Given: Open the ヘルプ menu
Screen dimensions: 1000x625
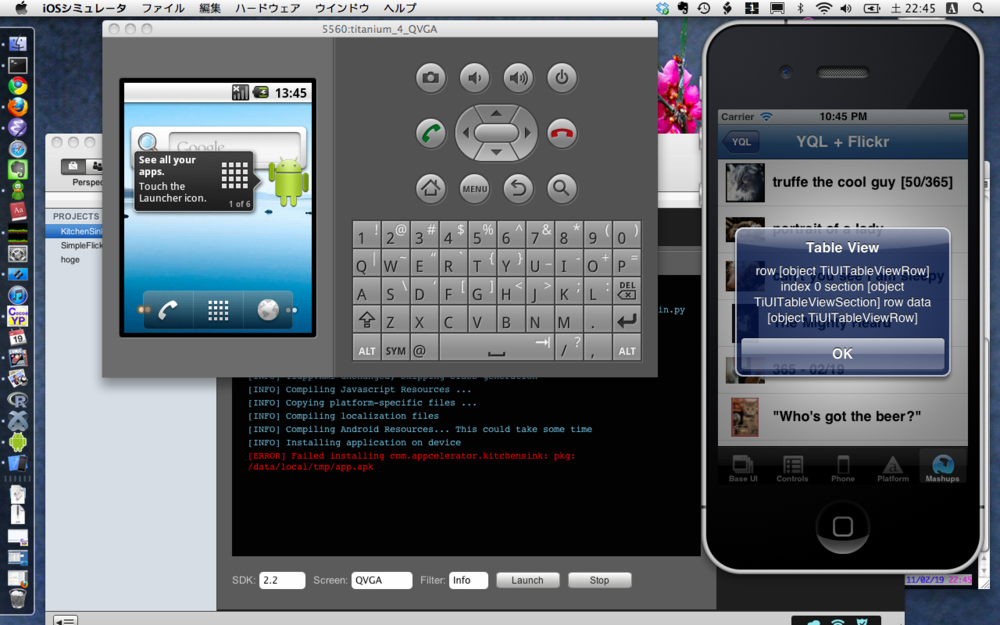Looking at the screenshot, I should [400, 8].
